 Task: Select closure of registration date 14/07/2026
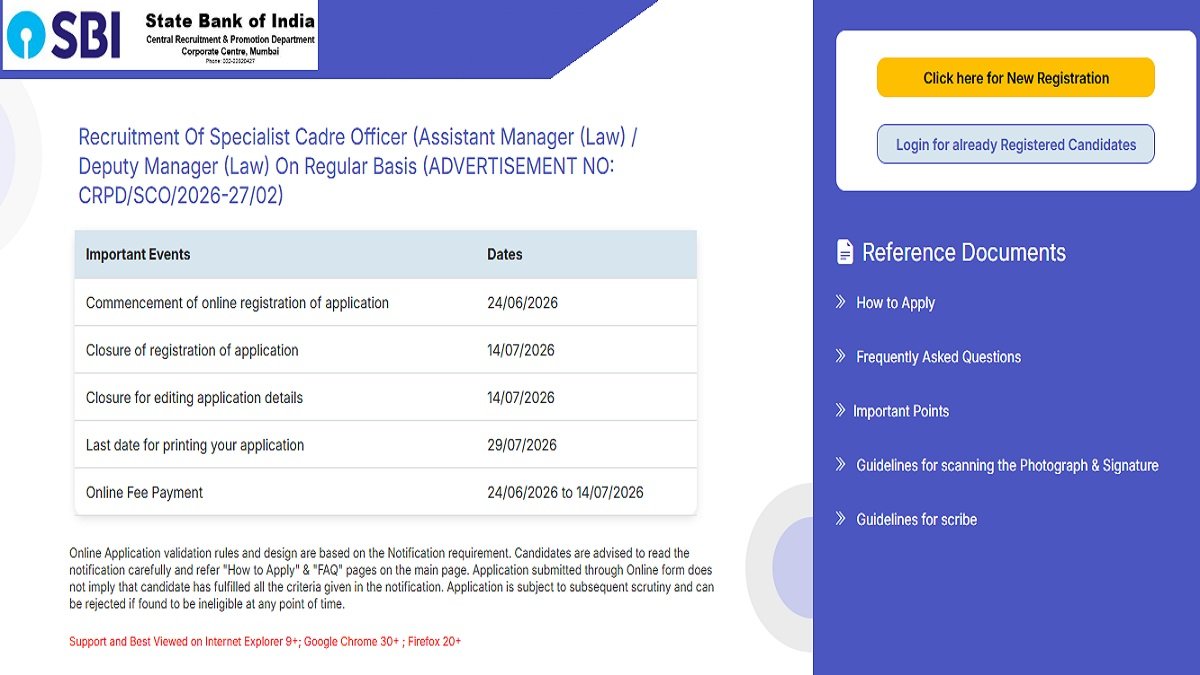point(521,350)
